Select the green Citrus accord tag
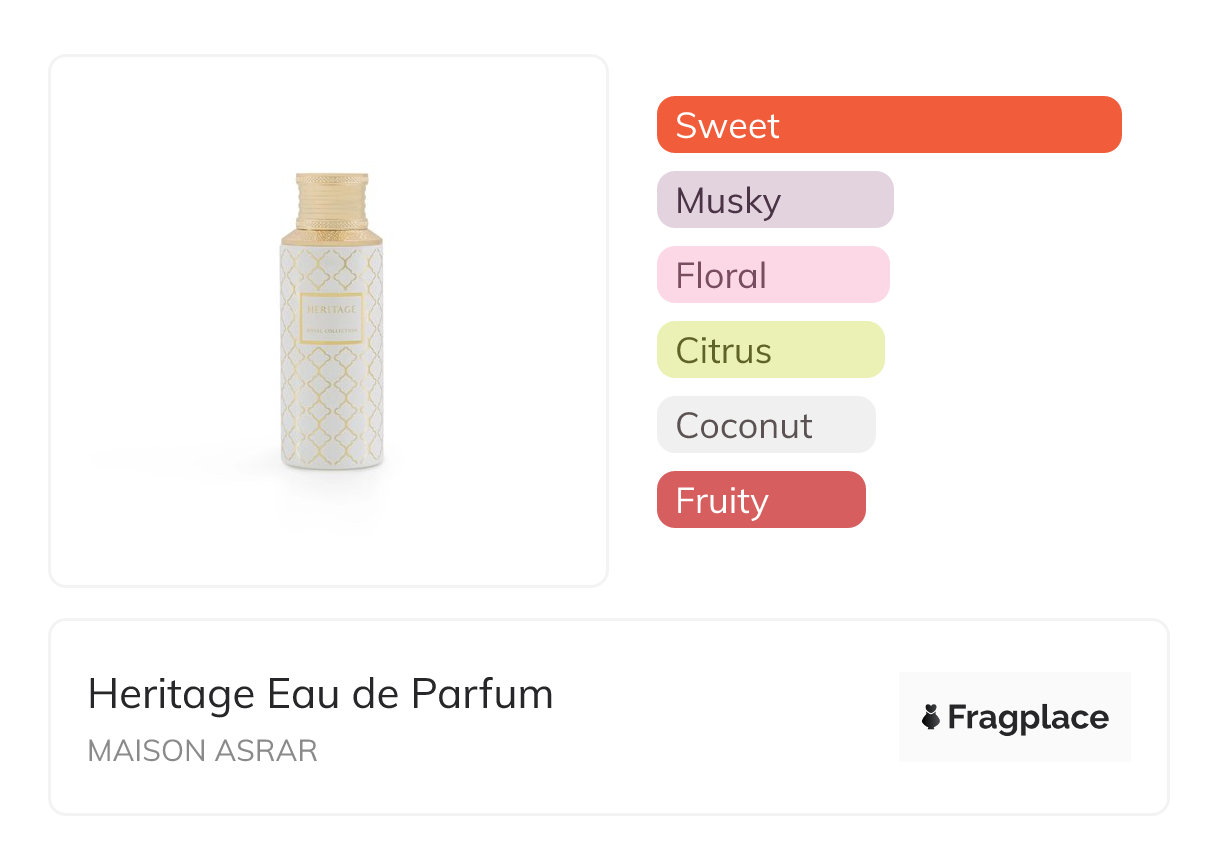Viewport: 1218px width, 864px height. click(770, 350)
